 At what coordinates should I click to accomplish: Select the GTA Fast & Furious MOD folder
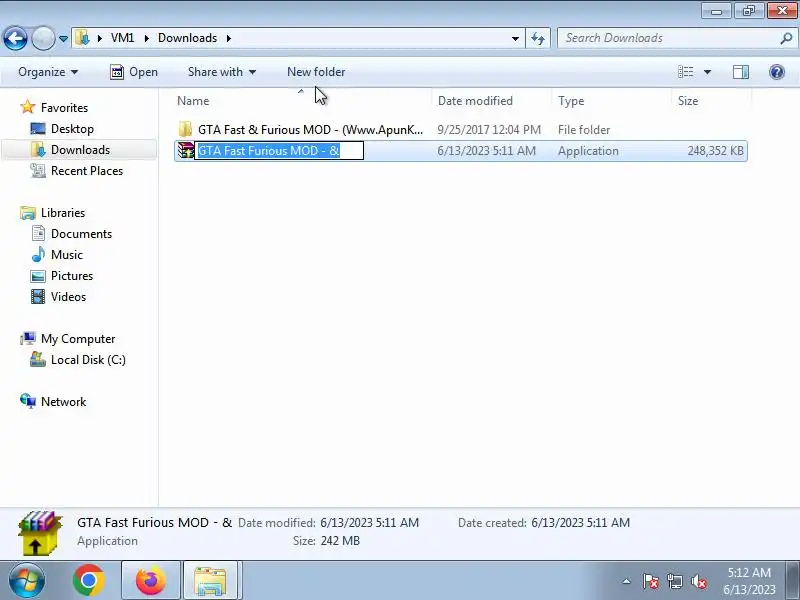pos(310,130)
